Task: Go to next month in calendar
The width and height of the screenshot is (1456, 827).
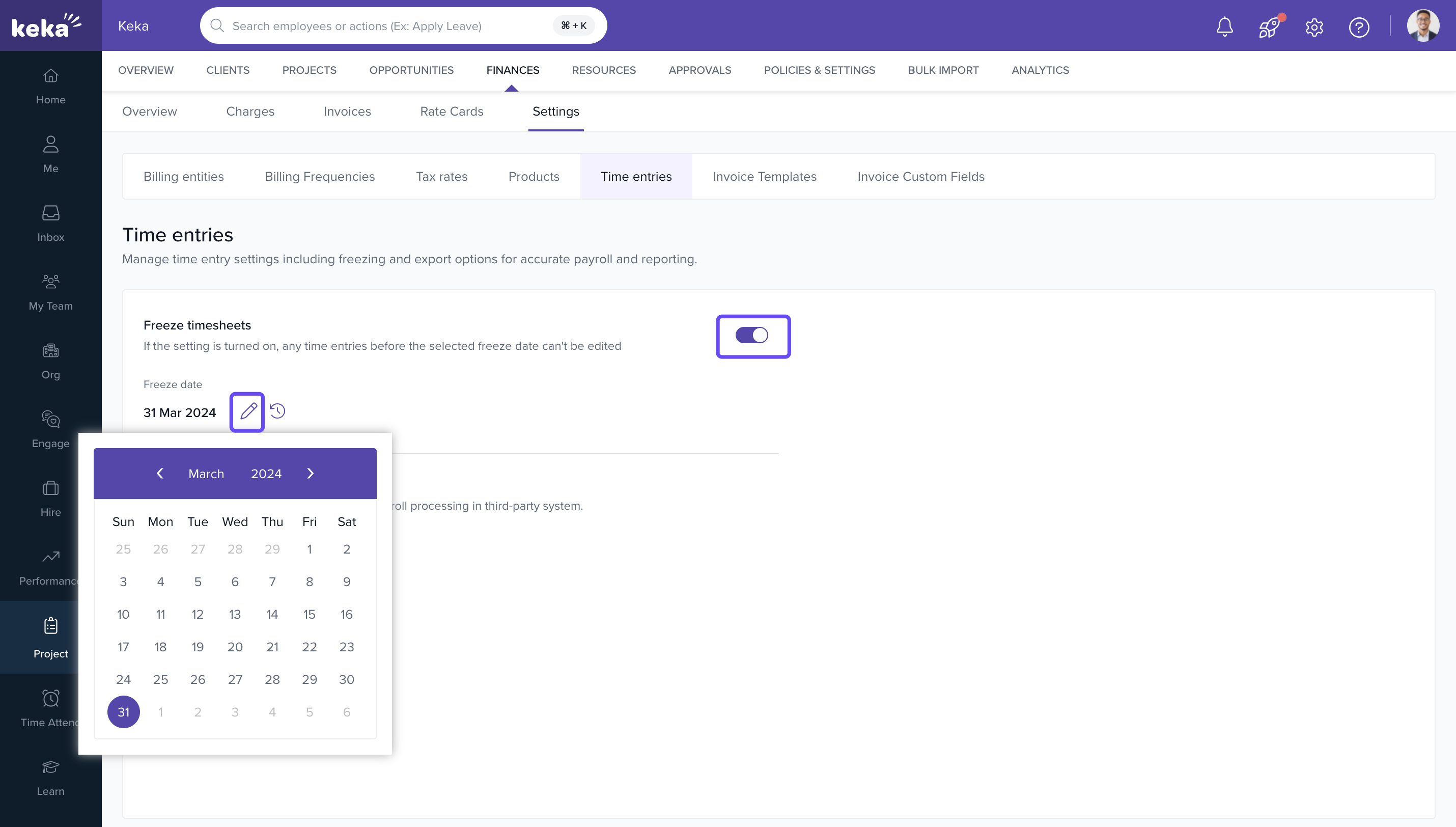Action: pyautogui.click(x=310, y=474)
